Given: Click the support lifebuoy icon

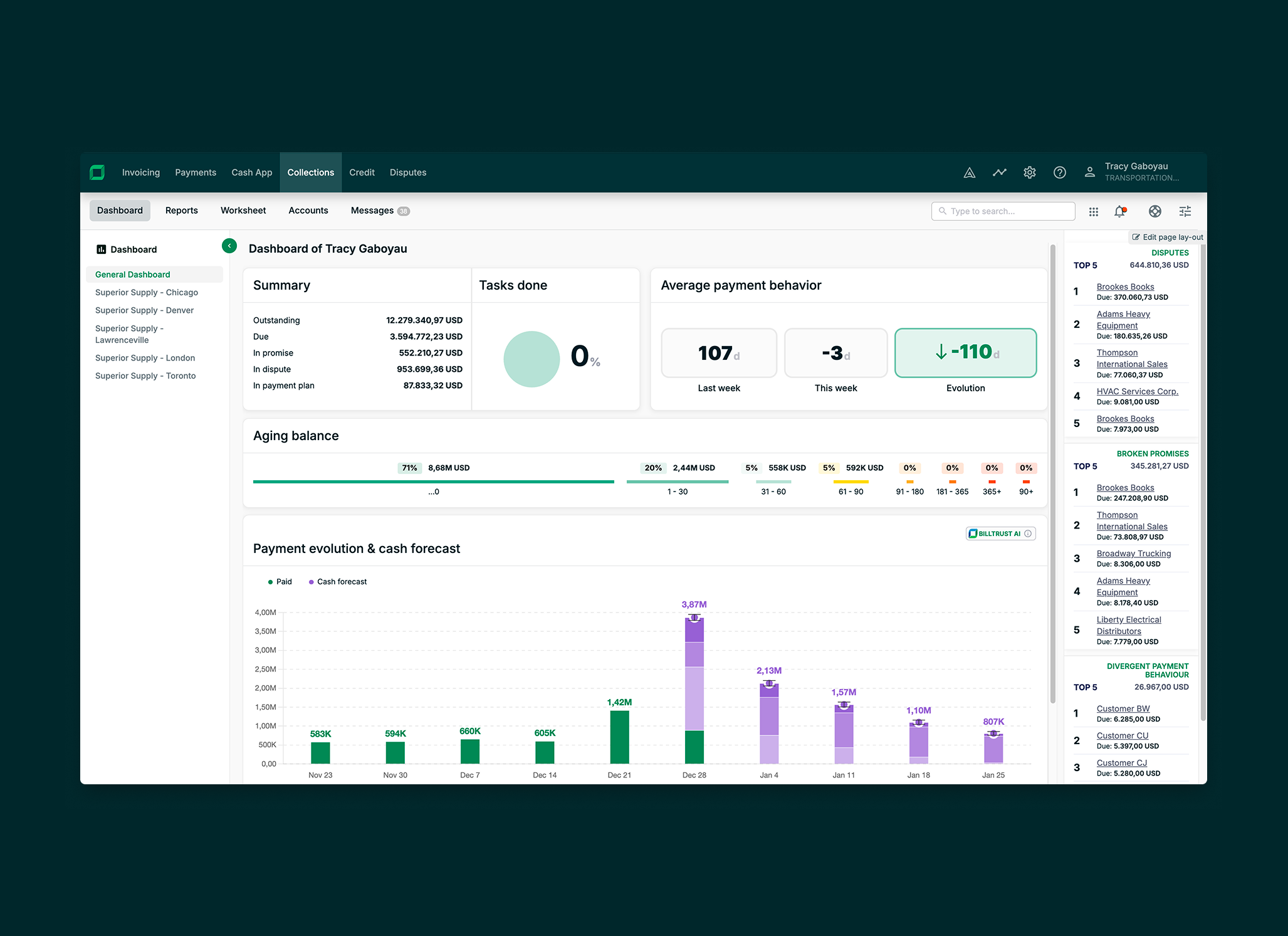Looking at the screenshot, I should point(1154,212).
